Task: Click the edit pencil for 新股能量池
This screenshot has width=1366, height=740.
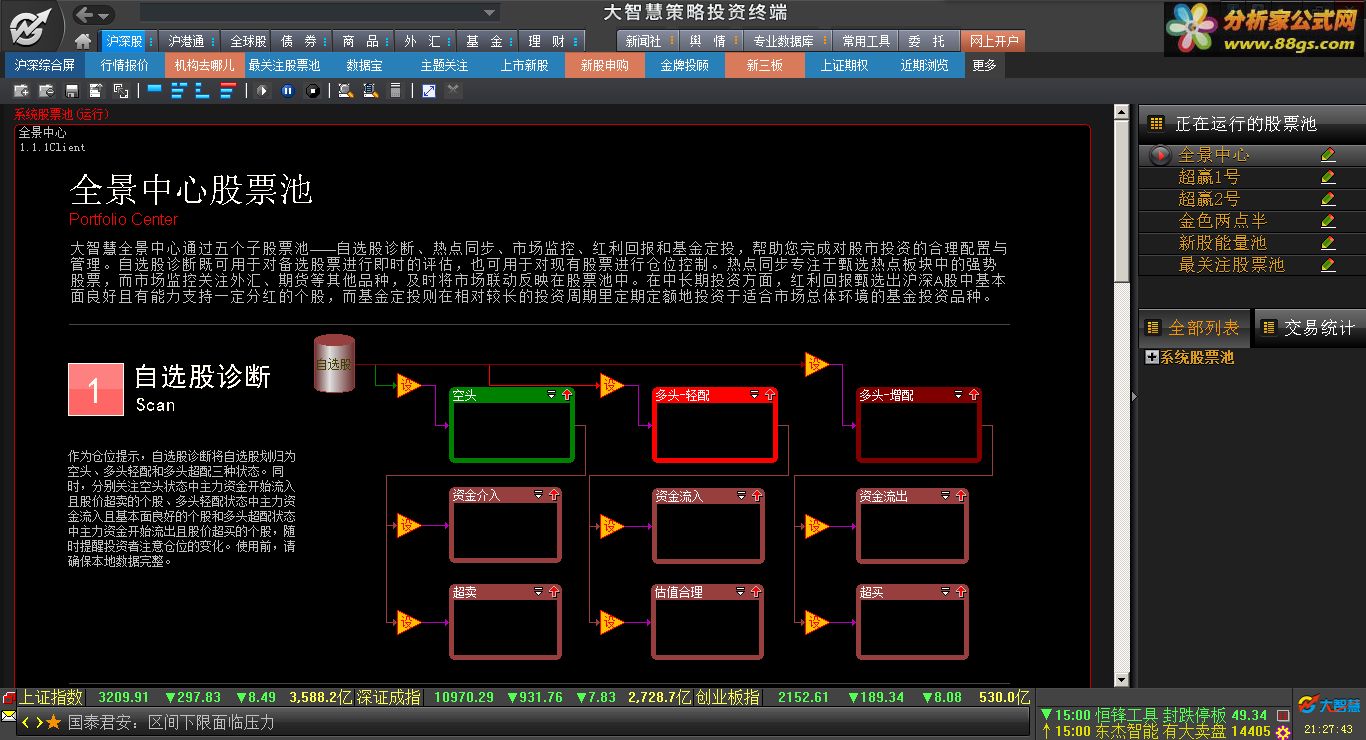Action: [x=1328, y=243]
